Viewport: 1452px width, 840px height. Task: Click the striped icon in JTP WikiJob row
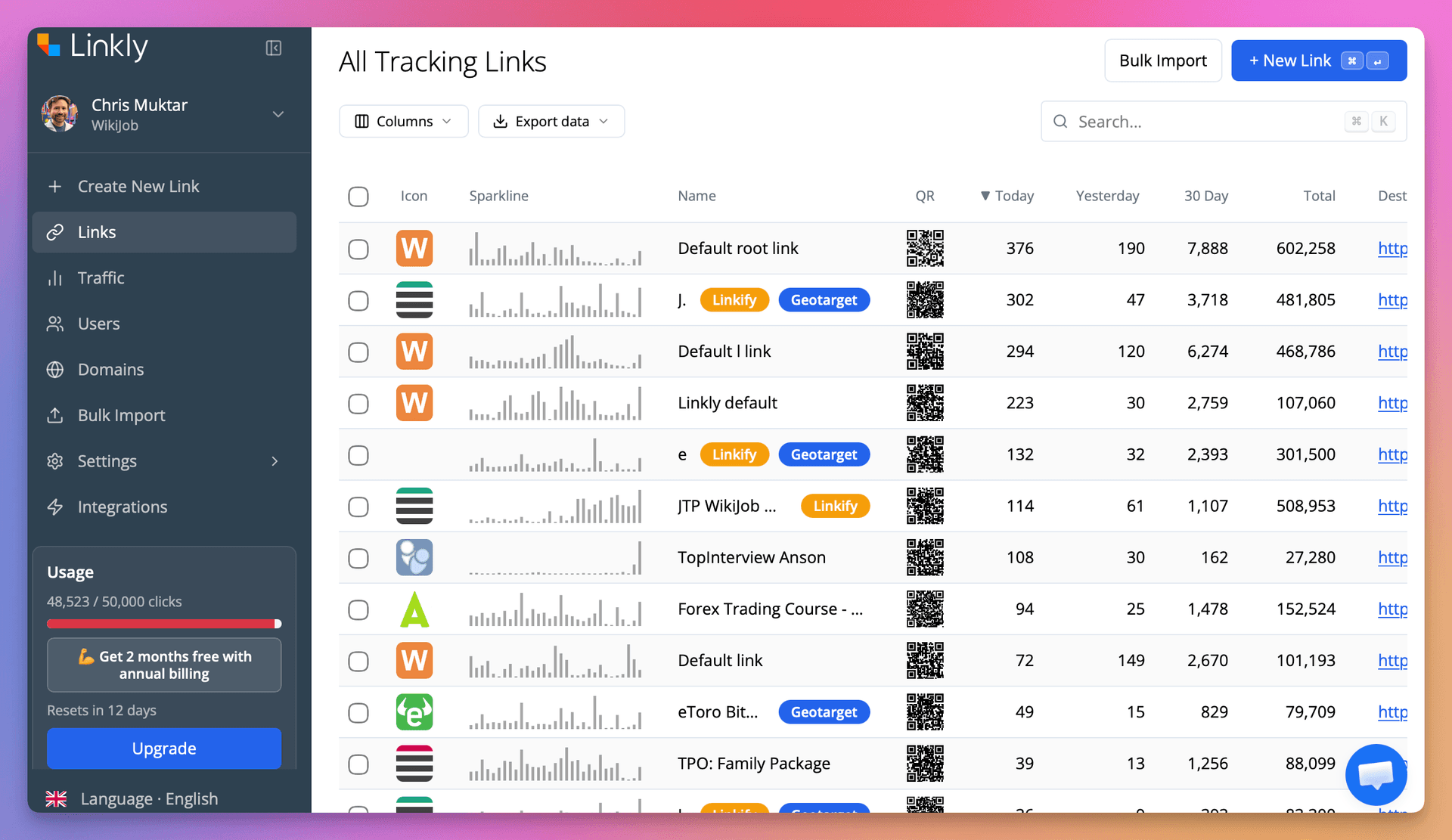coord(414,506)
